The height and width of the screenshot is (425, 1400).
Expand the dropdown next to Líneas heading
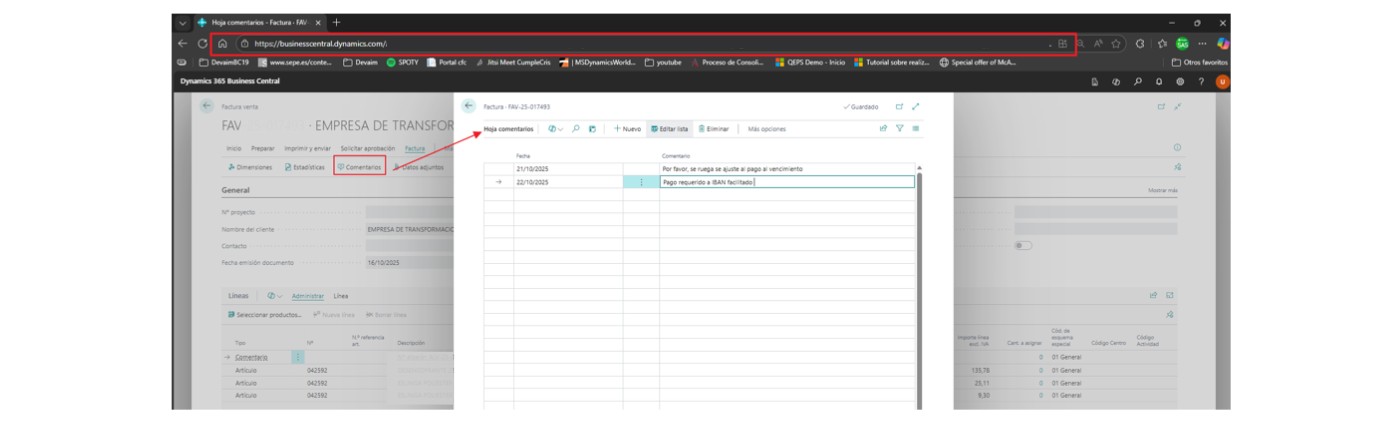275,296
